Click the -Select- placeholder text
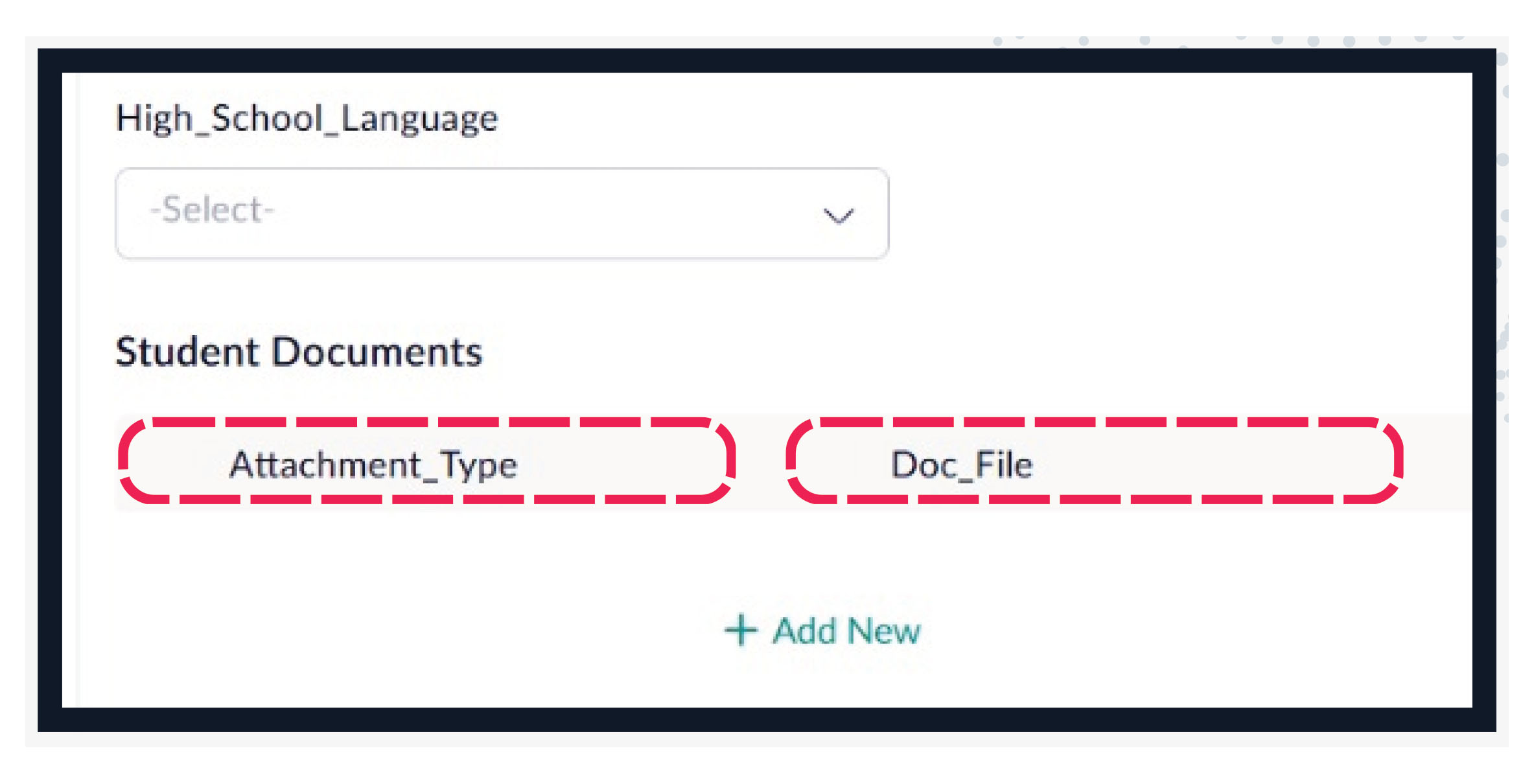This screenshot has width=1534, height=784. (212, 211)
